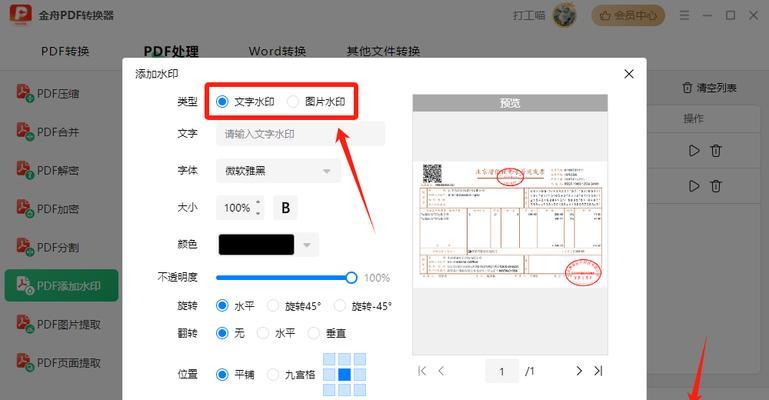Click the second row play icon
Viewport: 769px width, 400px height.
click(x=693, y=186)
